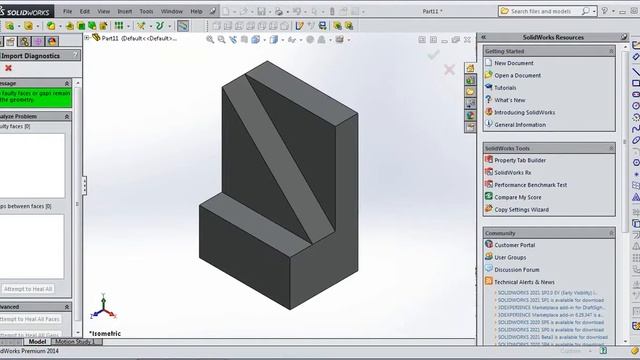This screenshot has height=360, width=640.
Task: Pin the SolidWorks menu bar
Action: [213, 11]
